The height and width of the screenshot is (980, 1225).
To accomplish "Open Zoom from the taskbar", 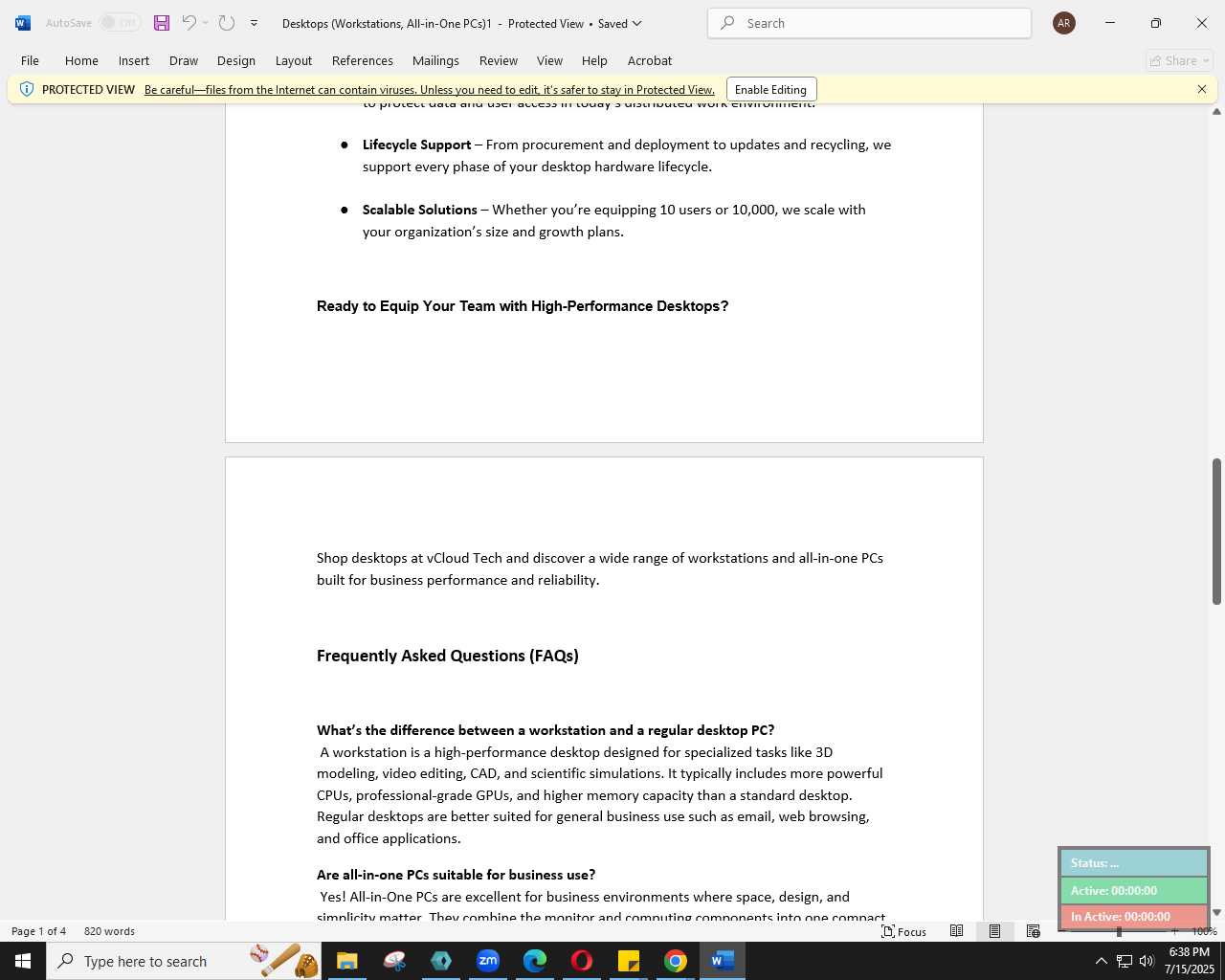I will pyautogui.click(x=488, y=961).
